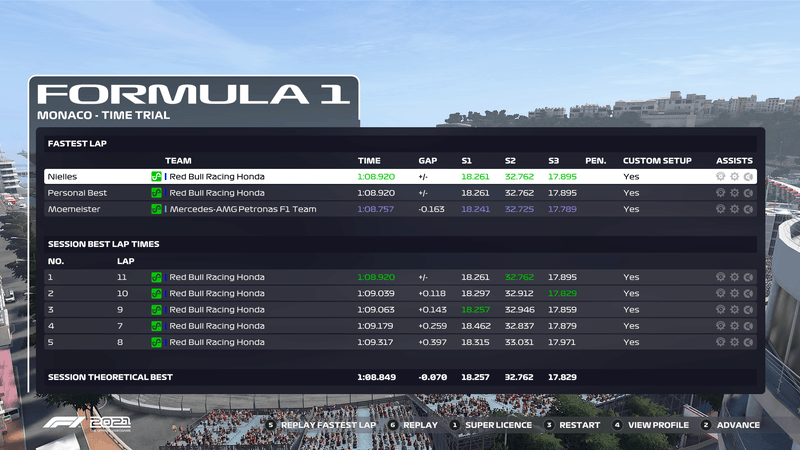
Task: Click green platform icon in Personal Best row
Action: pos(156,193)
